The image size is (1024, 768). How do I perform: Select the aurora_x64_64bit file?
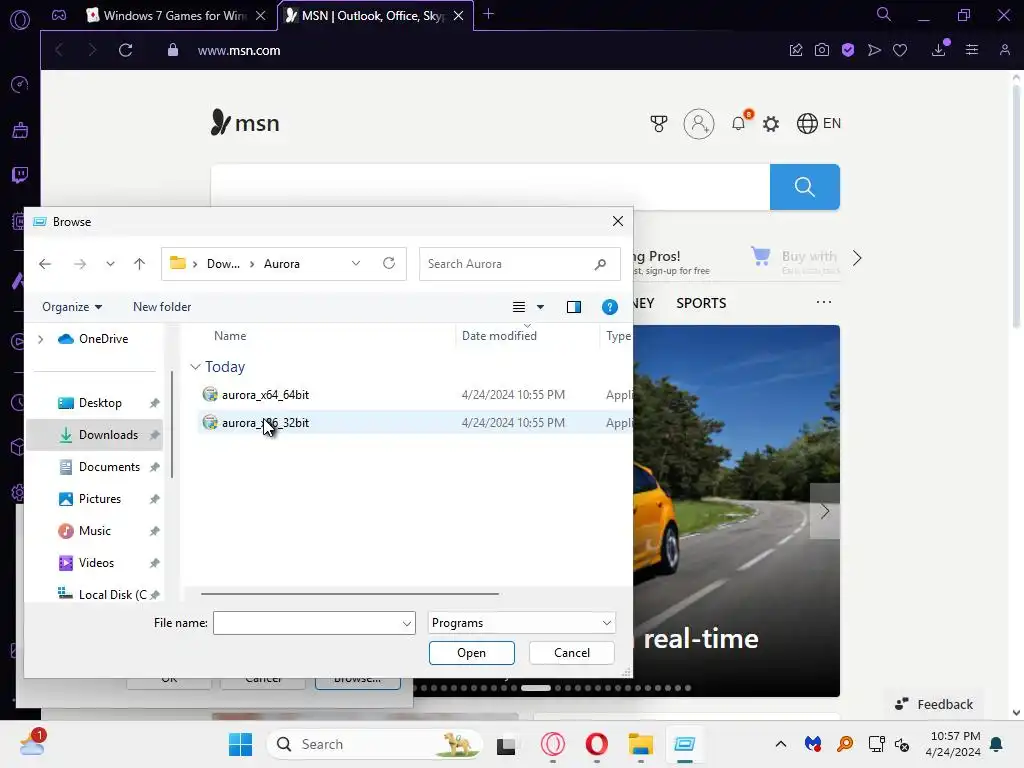pyautogui.click(x=265, y=395)
